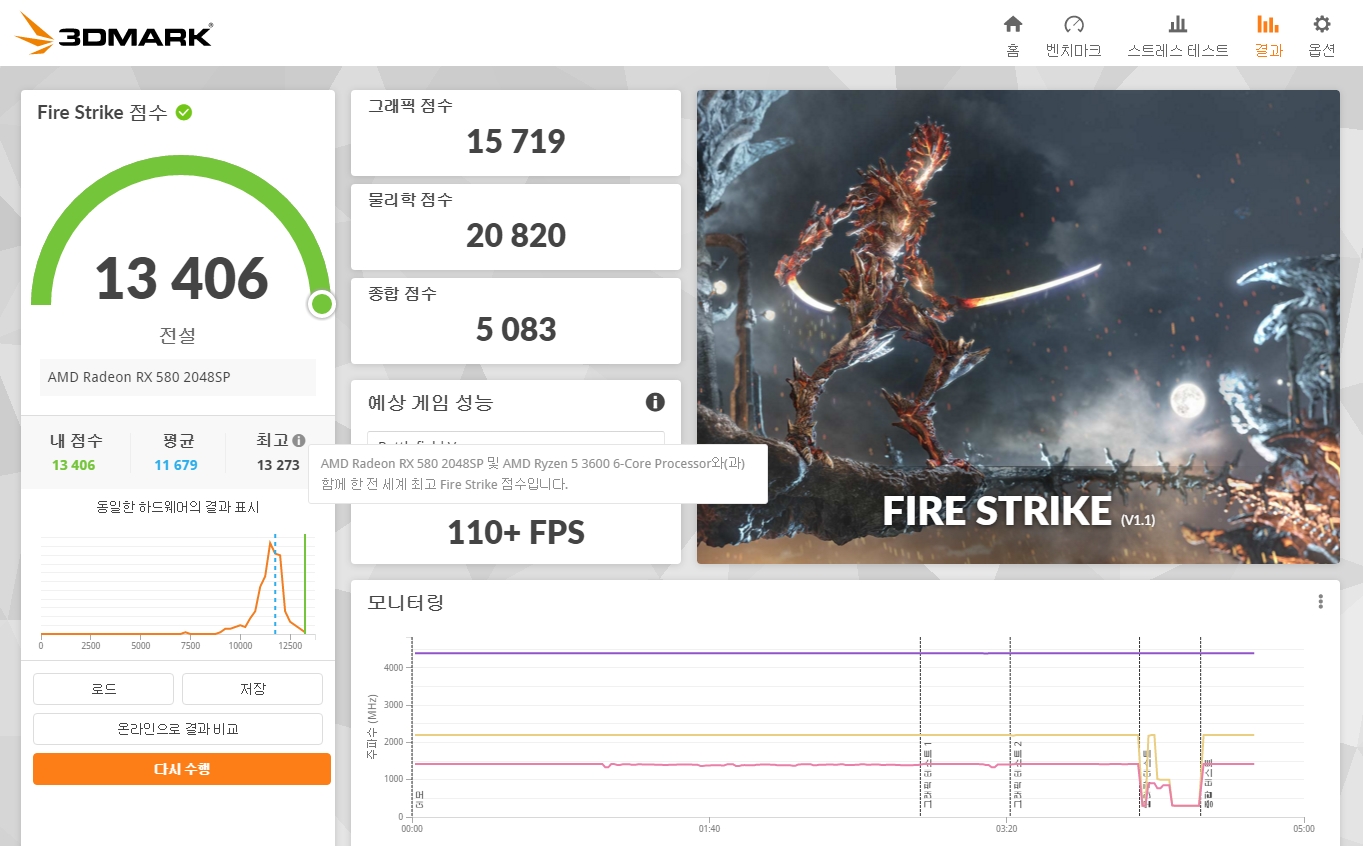Viewport: 1363px width, 846px height.
Task: Click the 그래픽 테스트 2 marker in the monitoring chart
Action: (1018, 775)
